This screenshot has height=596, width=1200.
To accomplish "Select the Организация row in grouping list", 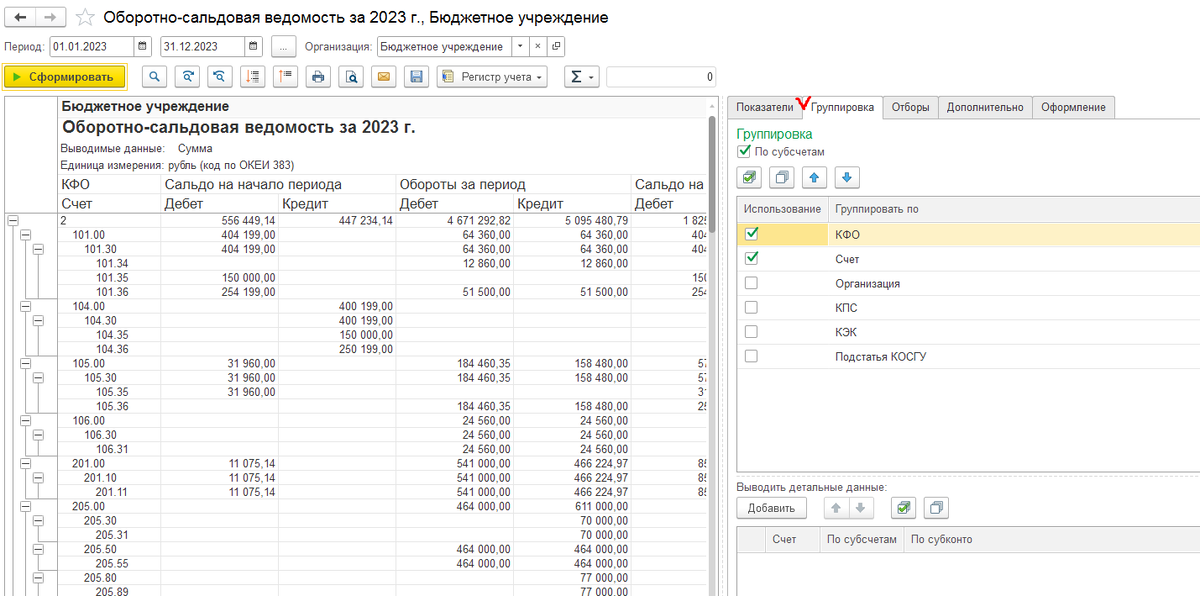I will pyautogui.click(x=968, y=283).
